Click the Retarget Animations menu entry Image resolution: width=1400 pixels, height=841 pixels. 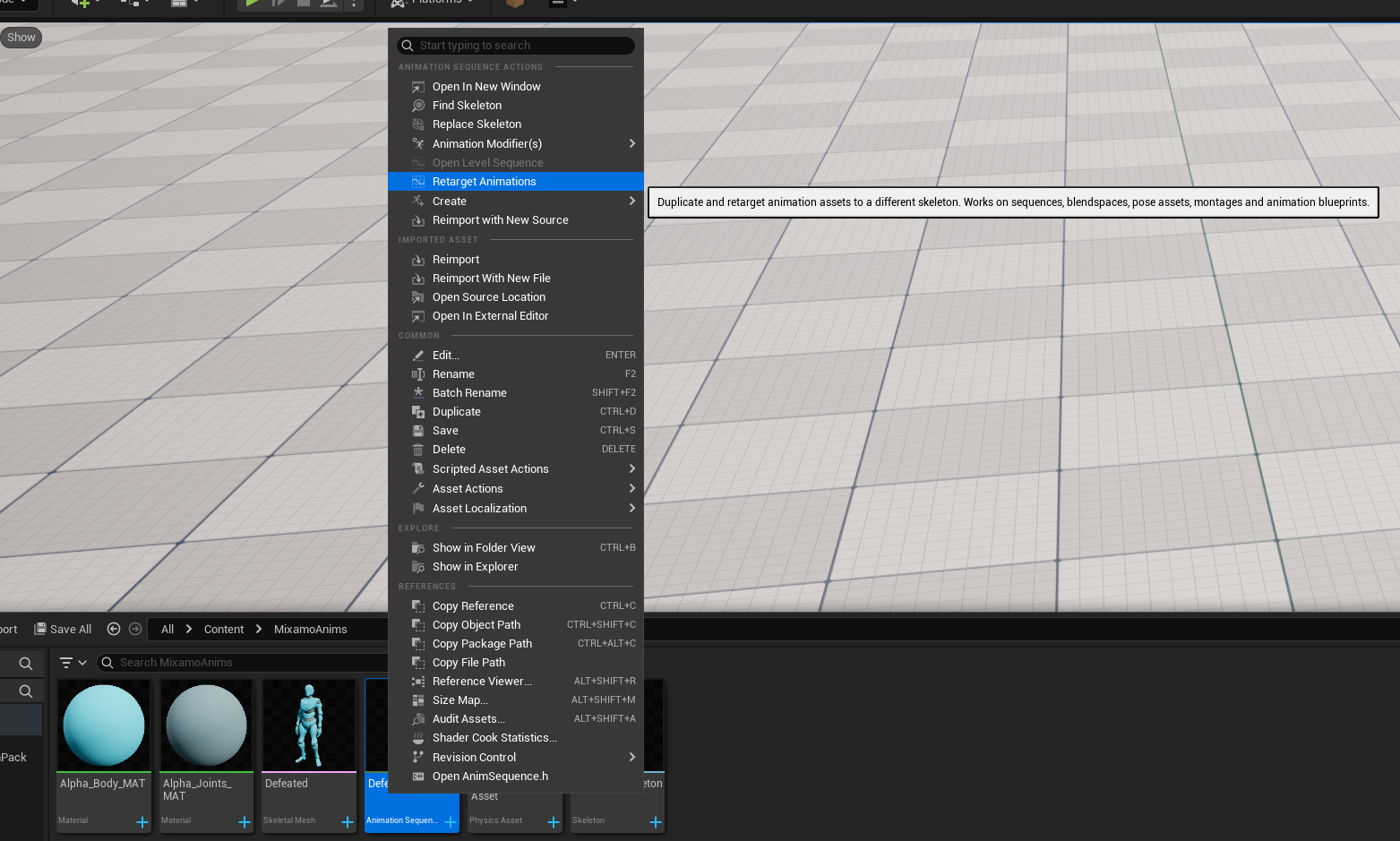pos(484,182)
